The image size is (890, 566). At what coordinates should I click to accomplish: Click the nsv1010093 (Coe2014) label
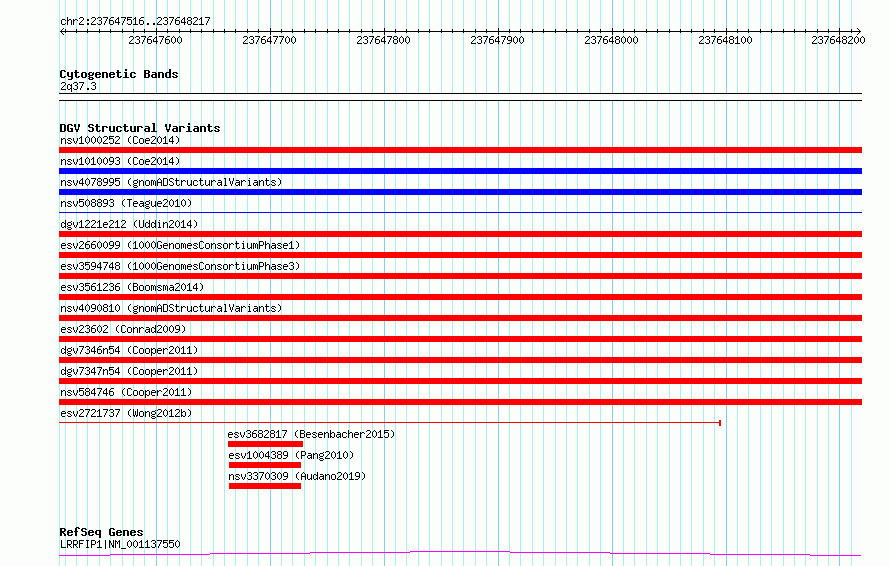tap(120, 161)
